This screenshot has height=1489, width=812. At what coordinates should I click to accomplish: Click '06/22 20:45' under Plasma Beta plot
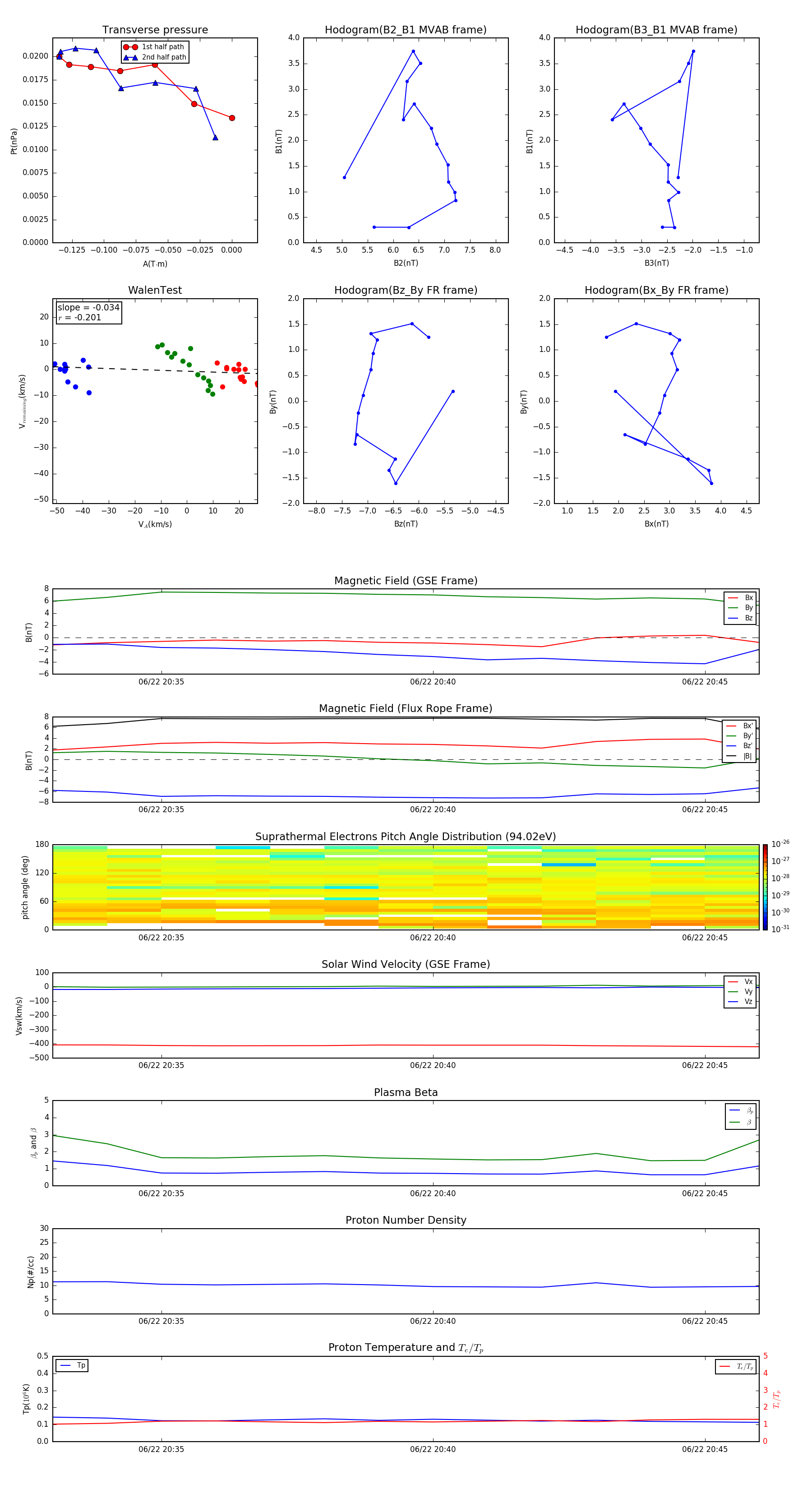(705, 1193)
